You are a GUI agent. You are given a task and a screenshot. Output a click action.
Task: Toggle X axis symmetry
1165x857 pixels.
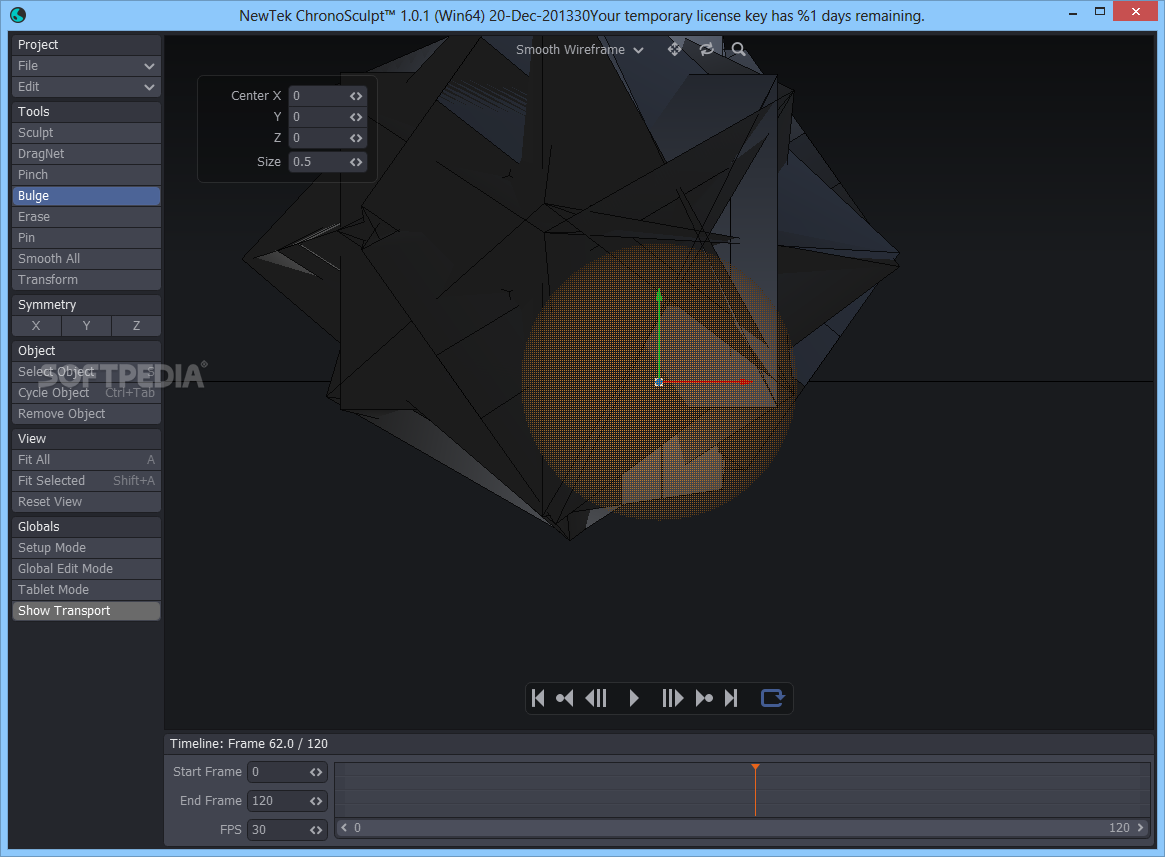click(36, 326)
